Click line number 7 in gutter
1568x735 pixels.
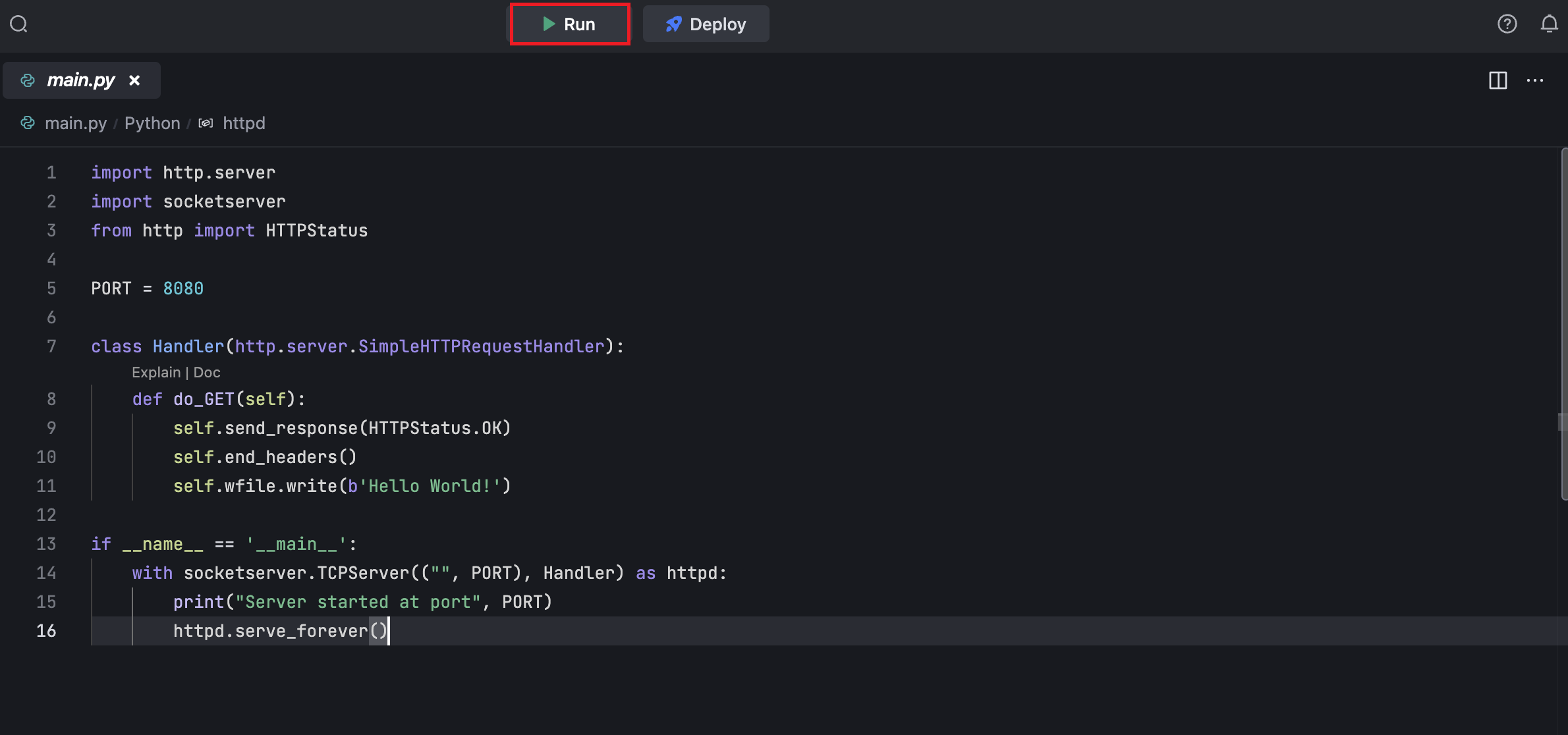pyautogui.click(x=51, y=346)
